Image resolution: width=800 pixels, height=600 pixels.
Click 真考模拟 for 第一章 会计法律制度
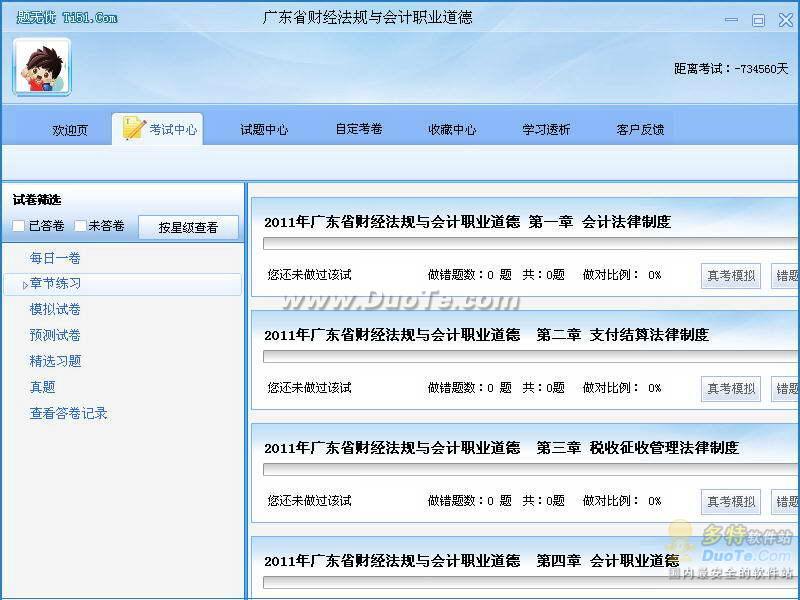[731, 276]
